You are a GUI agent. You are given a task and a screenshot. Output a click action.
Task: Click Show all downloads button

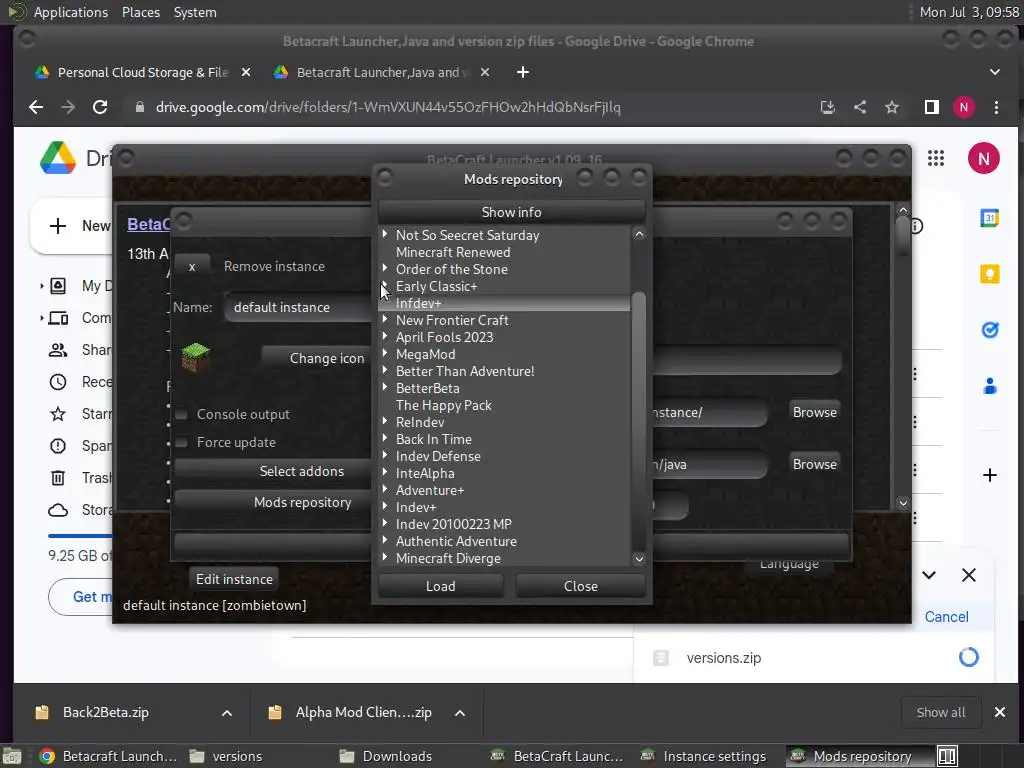coord(941,712)
